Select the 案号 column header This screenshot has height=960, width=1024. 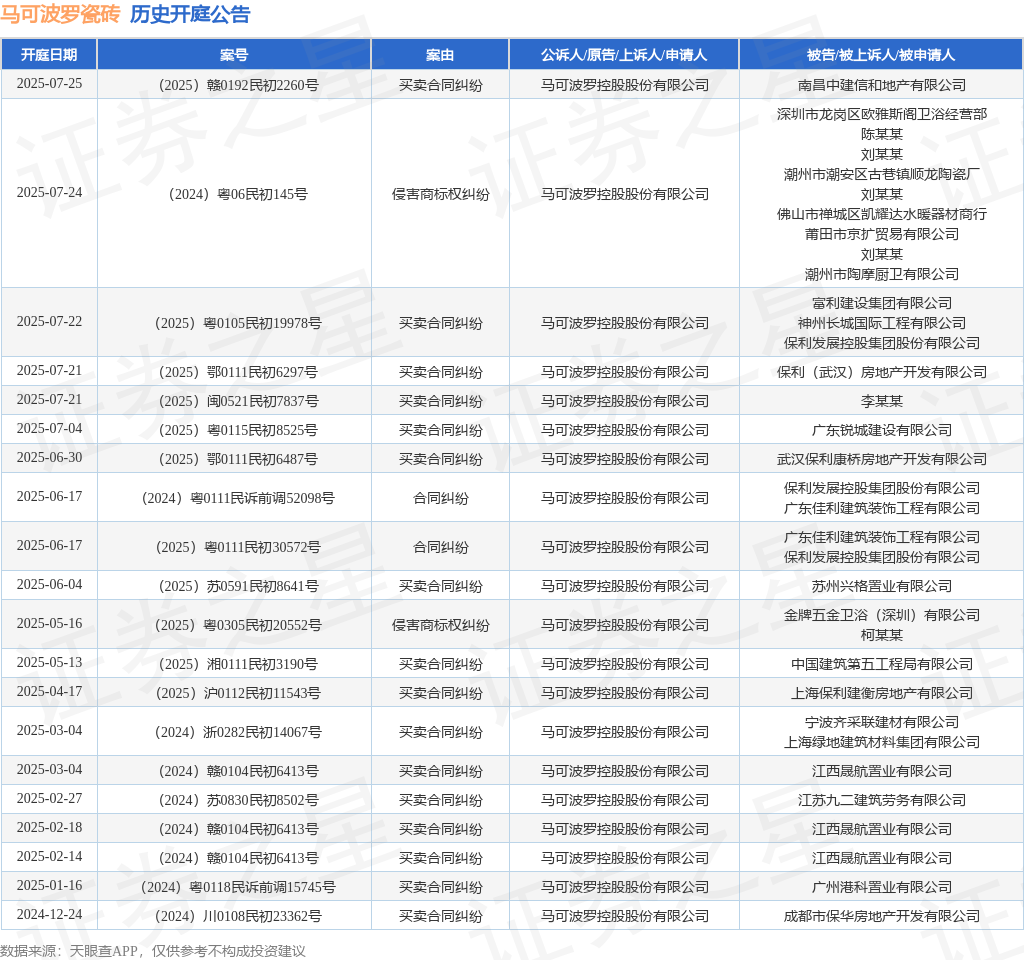pos(234,55)
